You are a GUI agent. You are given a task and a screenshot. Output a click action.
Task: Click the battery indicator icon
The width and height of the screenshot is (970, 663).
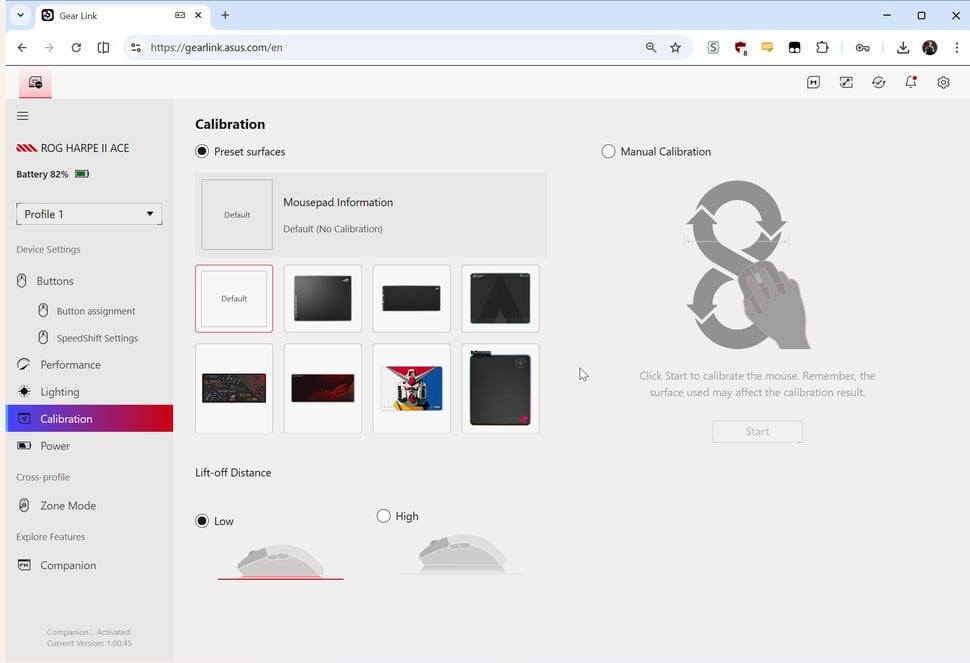[82, 174]
